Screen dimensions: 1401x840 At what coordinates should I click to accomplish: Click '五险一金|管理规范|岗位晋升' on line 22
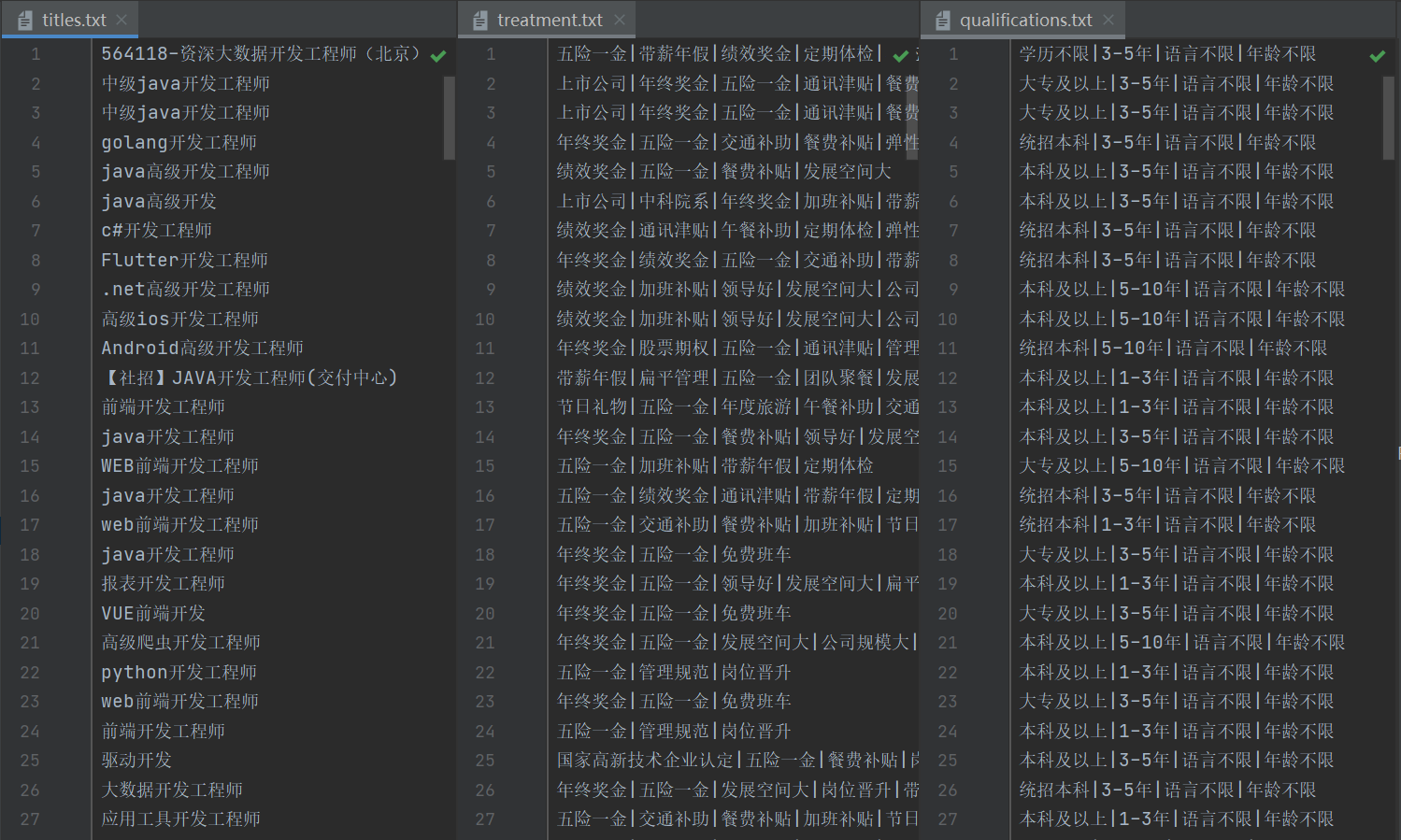(x=674, y=673)
